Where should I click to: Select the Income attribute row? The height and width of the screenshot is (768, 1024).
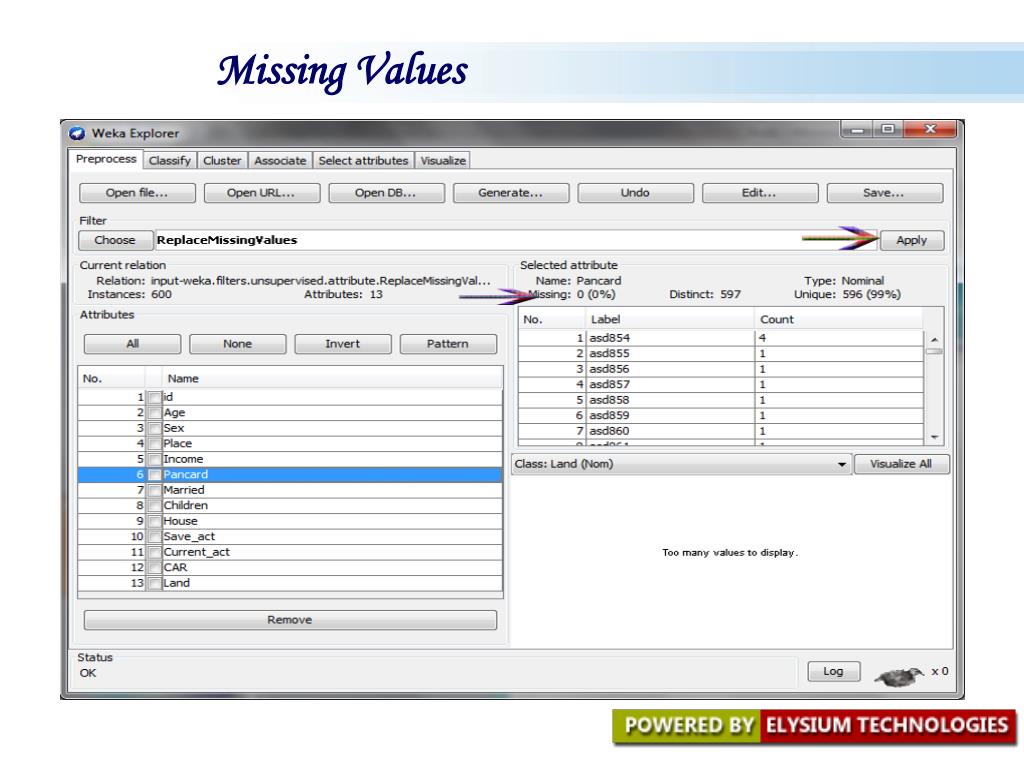click(290, 459)
